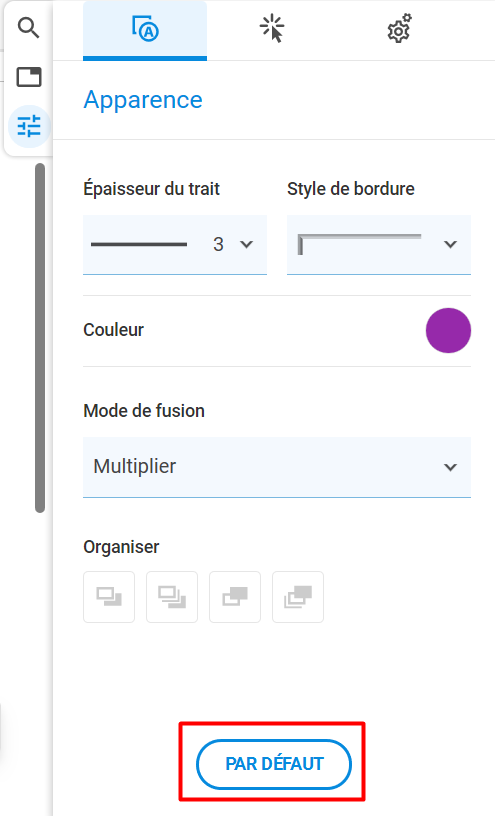Screen dimensions: 495x816
Task: Open the Mode de fusion Multiplier dropdown
Action: tap(277, 467)
